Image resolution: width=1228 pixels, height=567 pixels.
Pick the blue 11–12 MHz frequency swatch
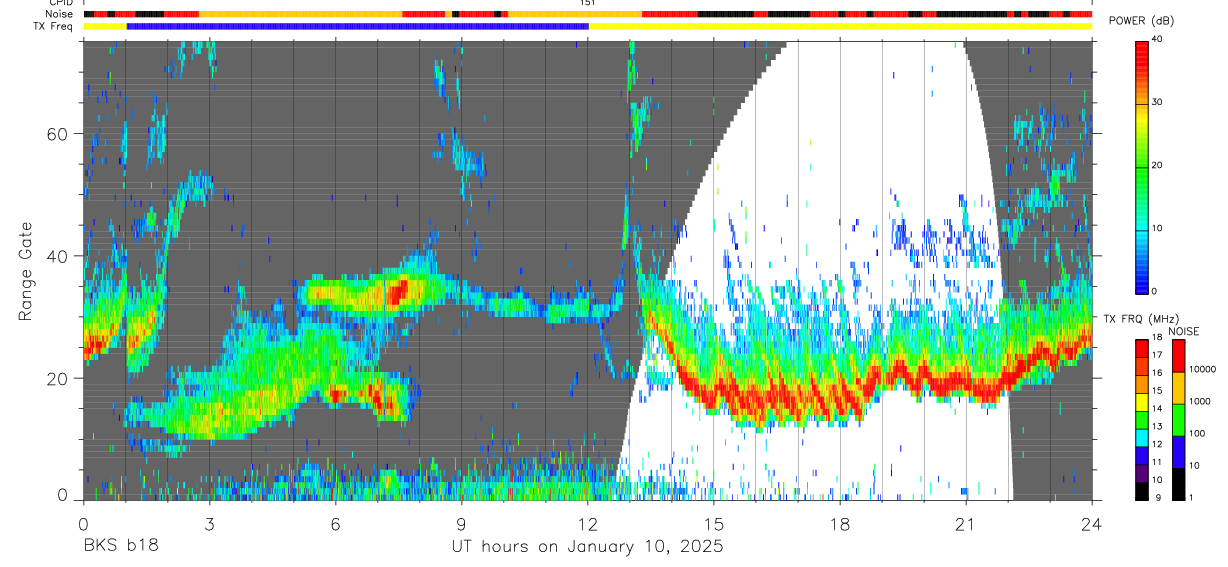click(1142, 455)
